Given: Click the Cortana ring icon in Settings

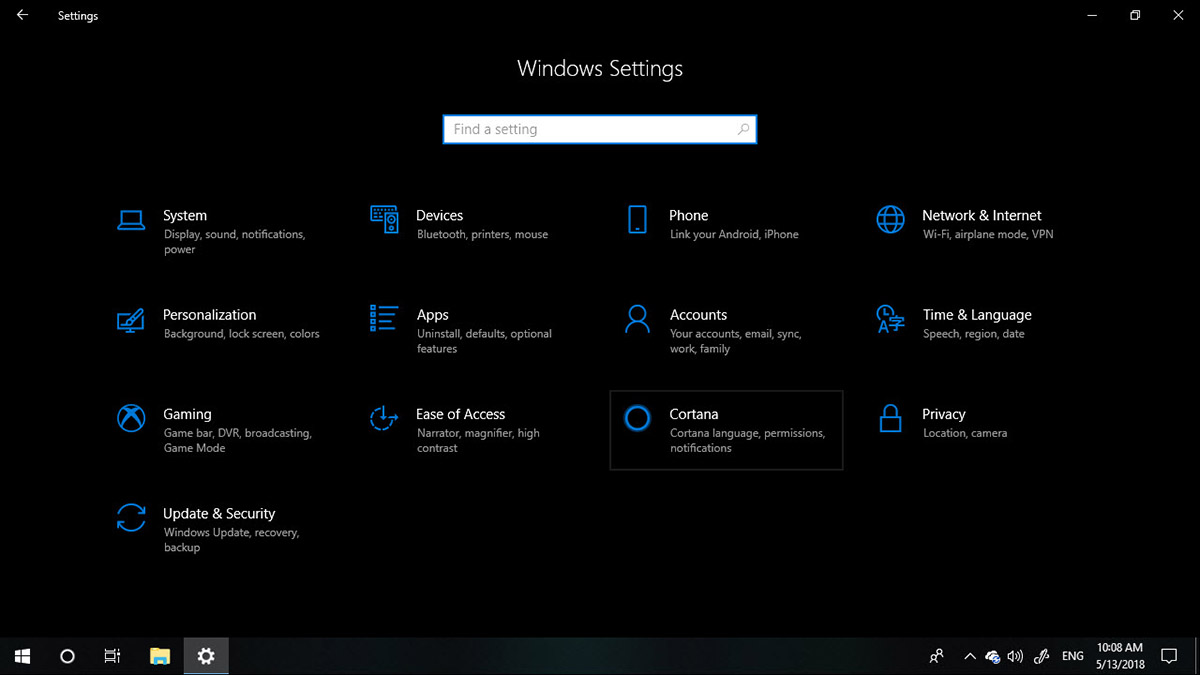Looking at the screenshot, I should click(637, 418).
